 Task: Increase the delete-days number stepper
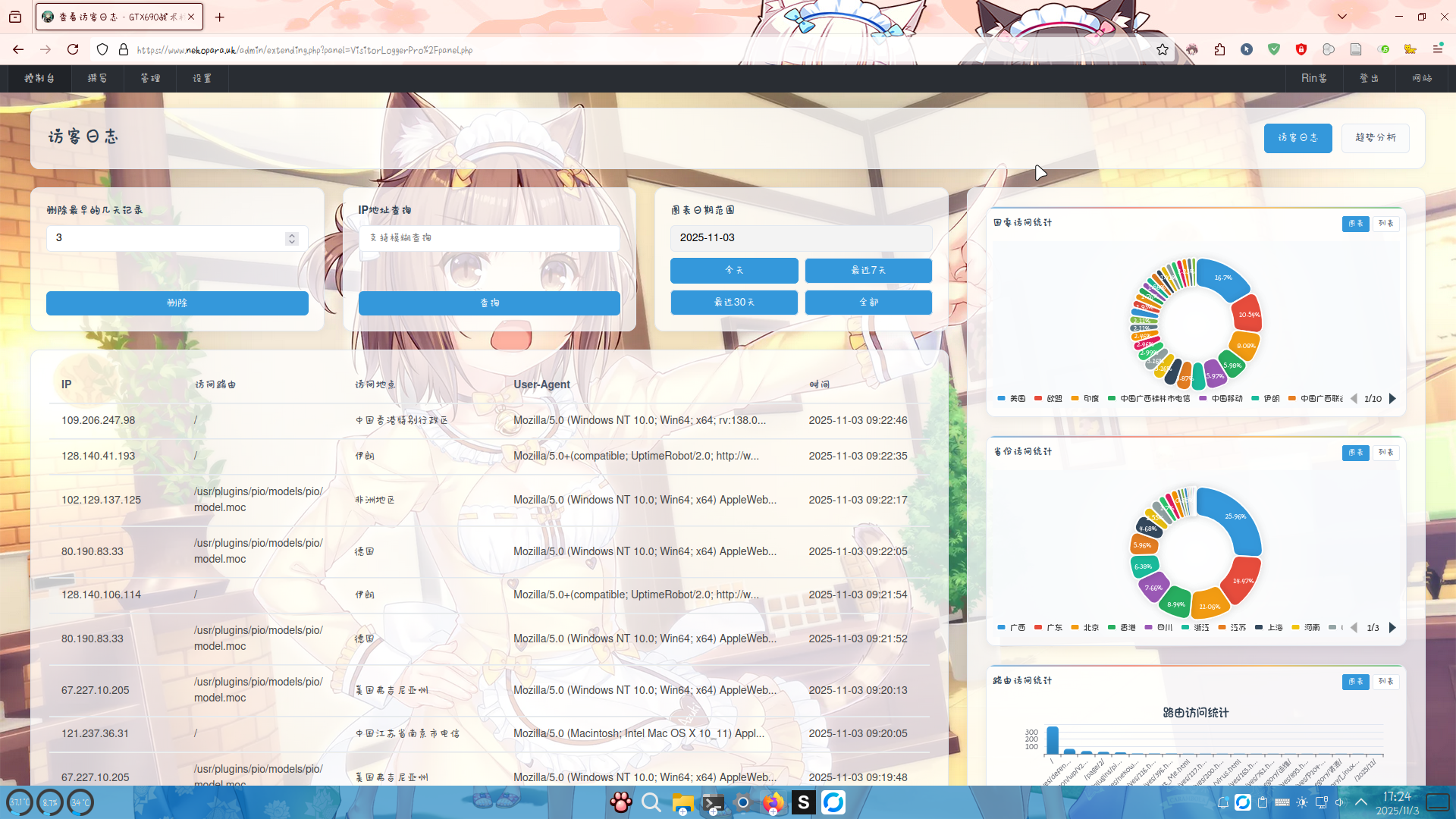pyautogui.click(x=291, y=234)
